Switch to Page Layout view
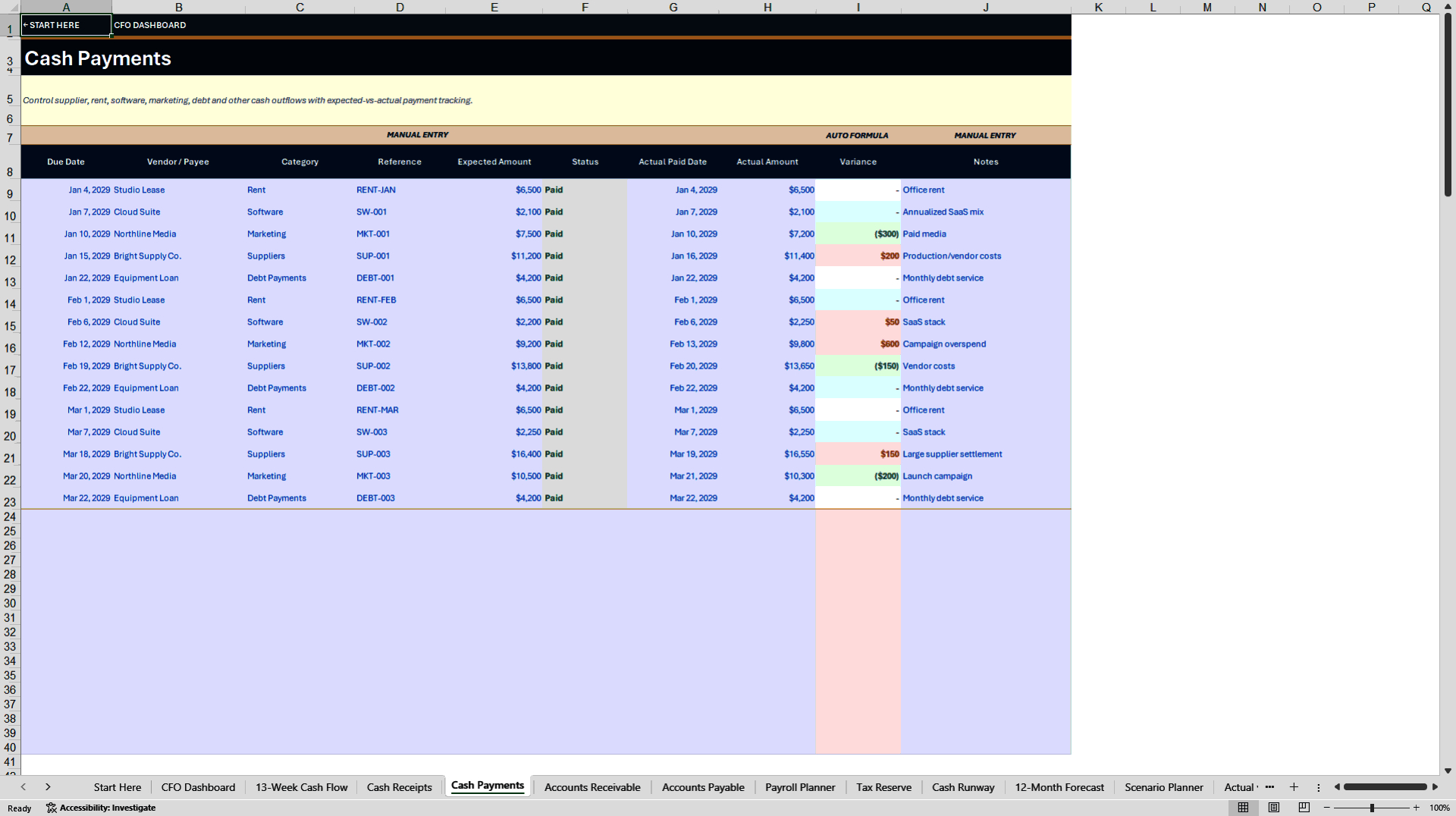Viewport: 1456px width, 816px height. pyautogui.click(x=1274, y=808)
